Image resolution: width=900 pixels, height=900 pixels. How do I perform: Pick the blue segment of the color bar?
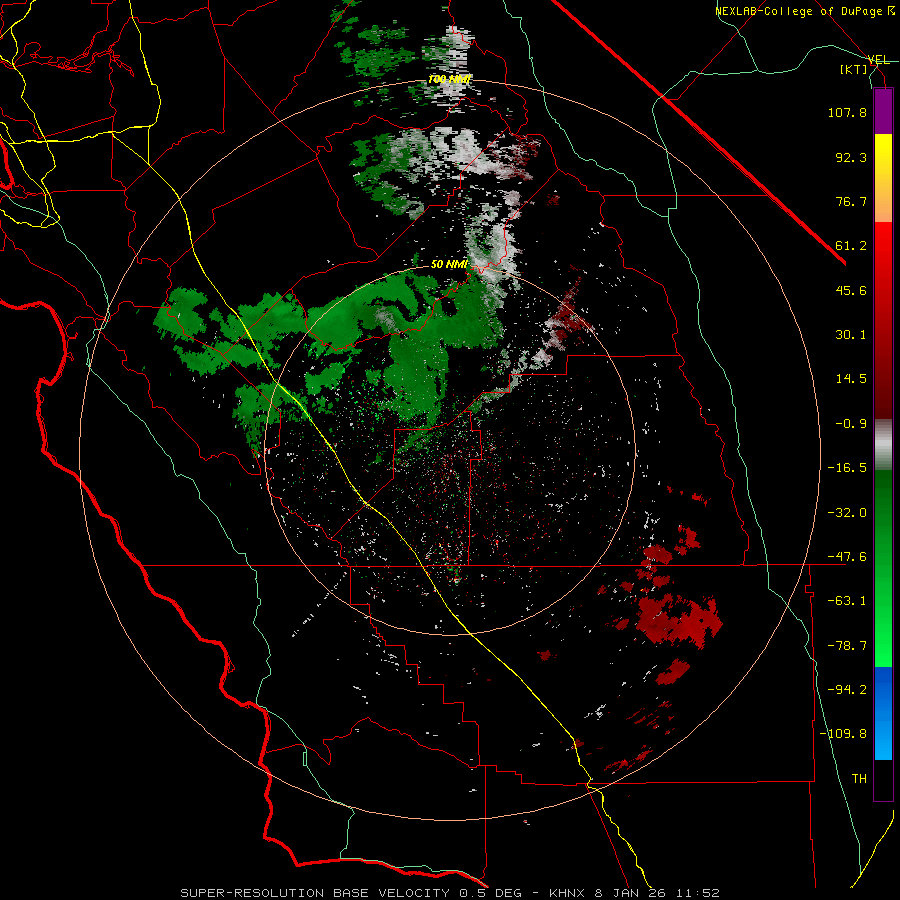click(883, 713)
